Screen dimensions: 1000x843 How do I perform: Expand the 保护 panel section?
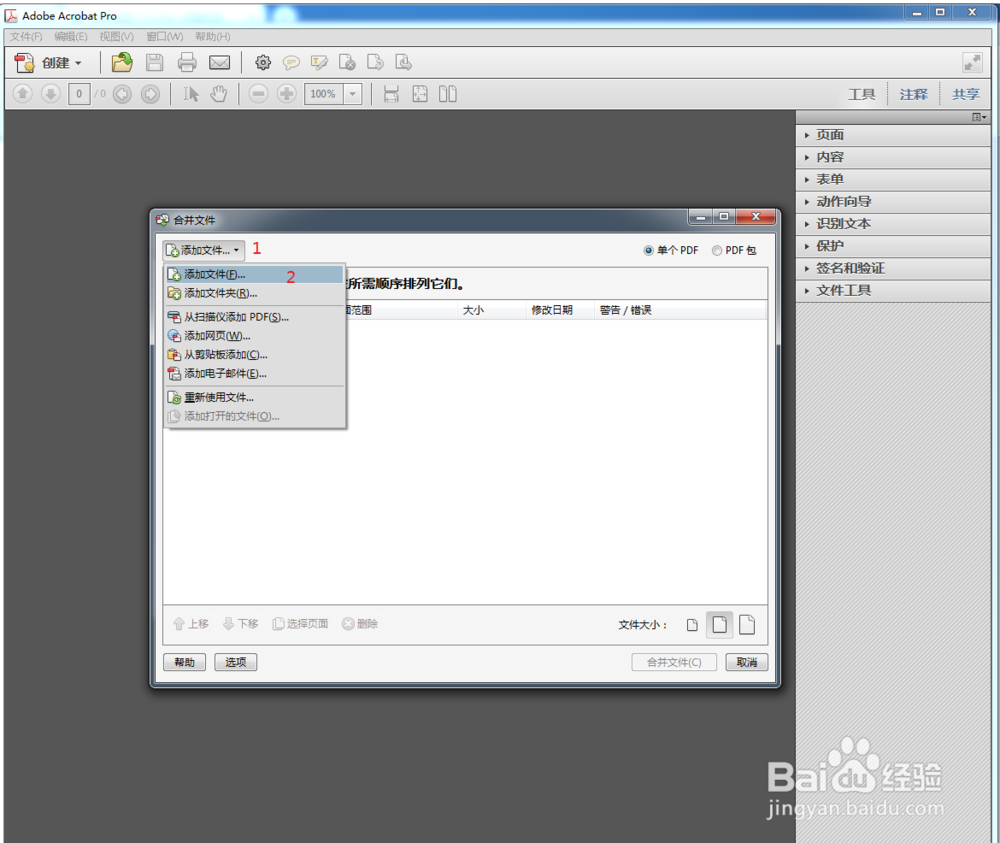click(893, 246)
